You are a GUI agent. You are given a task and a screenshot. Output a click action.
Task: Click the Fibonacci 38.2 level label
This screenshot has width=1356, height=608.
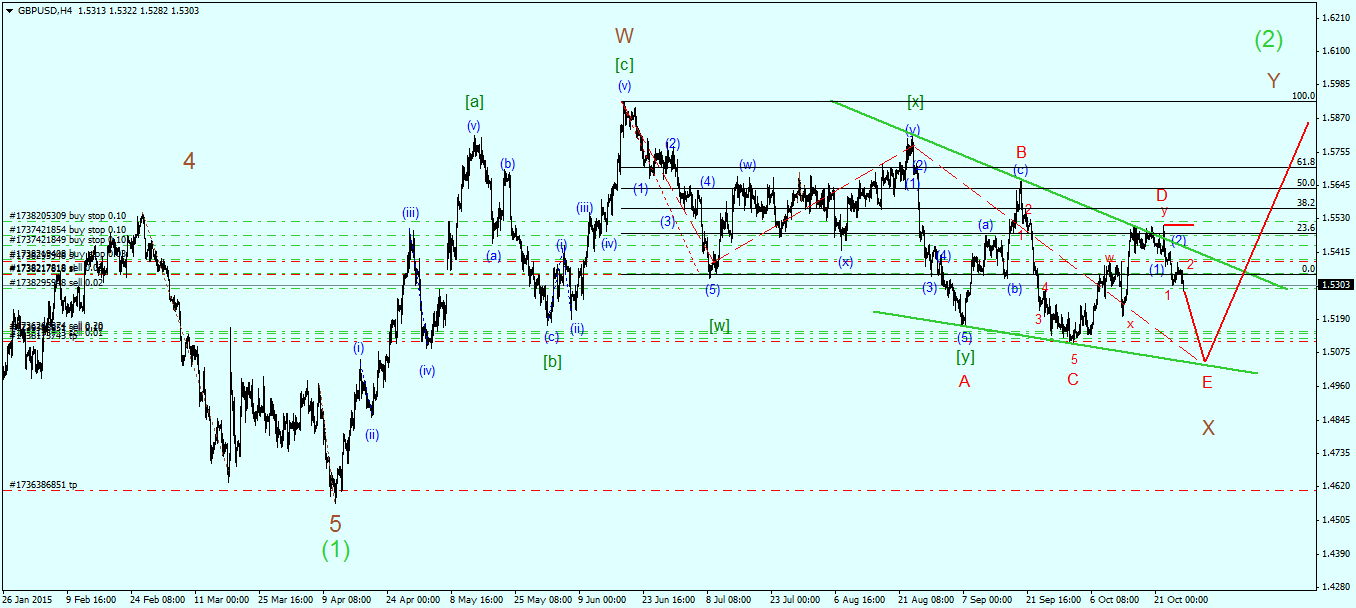(1305, 203)
